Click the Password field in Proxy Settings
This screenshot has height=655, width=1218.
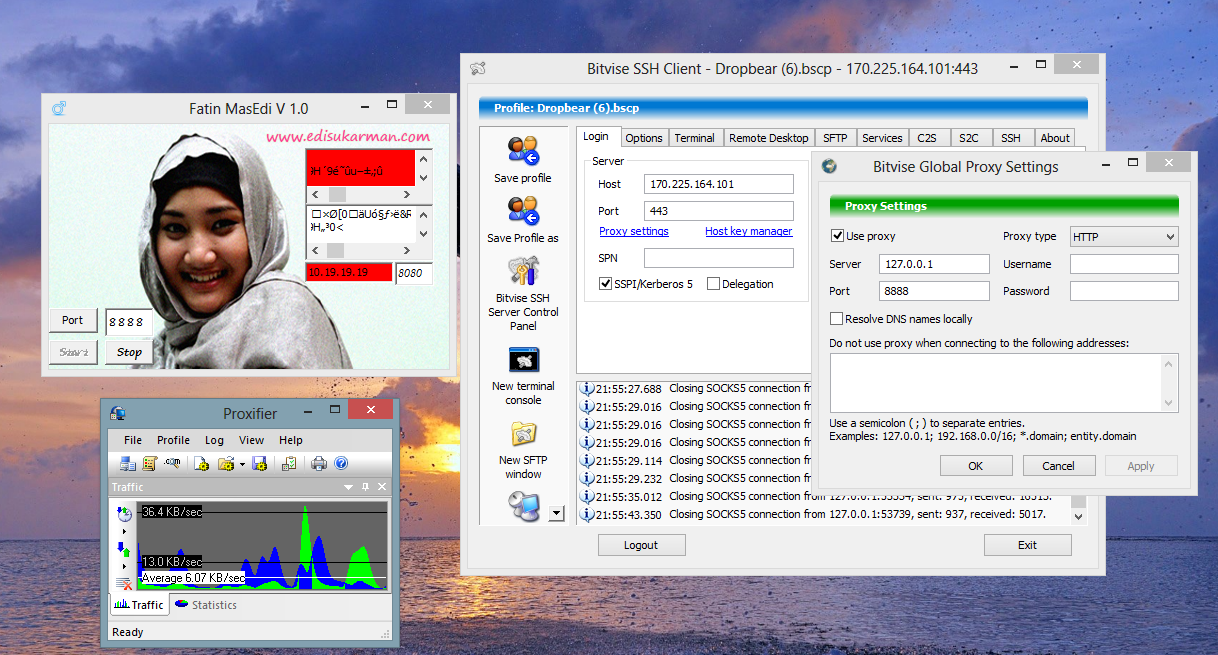1124,291
